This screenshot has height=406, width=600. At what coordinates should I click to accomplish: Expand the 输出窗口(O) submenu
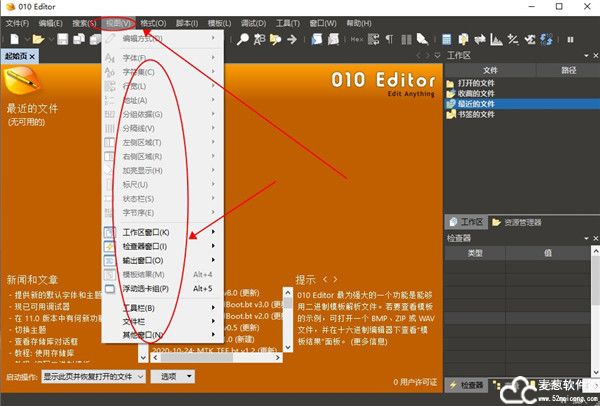click(163, 261)
